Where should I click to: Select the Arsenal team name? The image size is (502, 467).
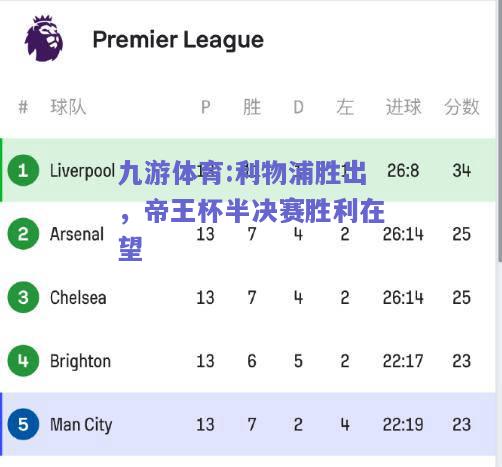tap(77, 234)
